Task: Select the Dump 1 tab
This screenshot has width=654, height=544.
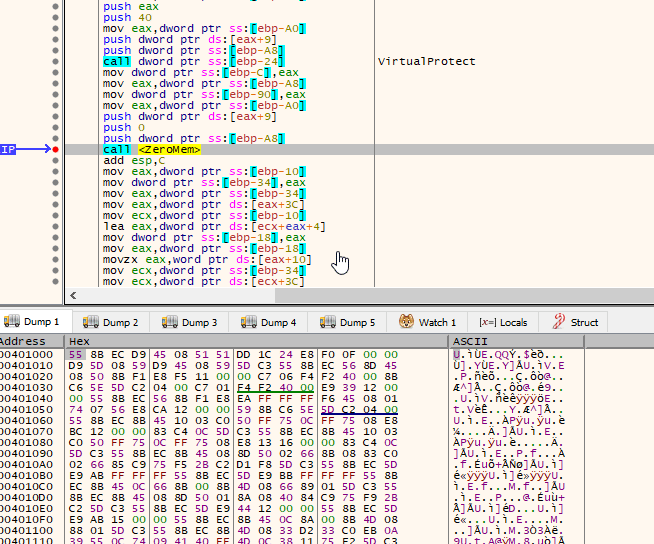Action: (35, 322)
